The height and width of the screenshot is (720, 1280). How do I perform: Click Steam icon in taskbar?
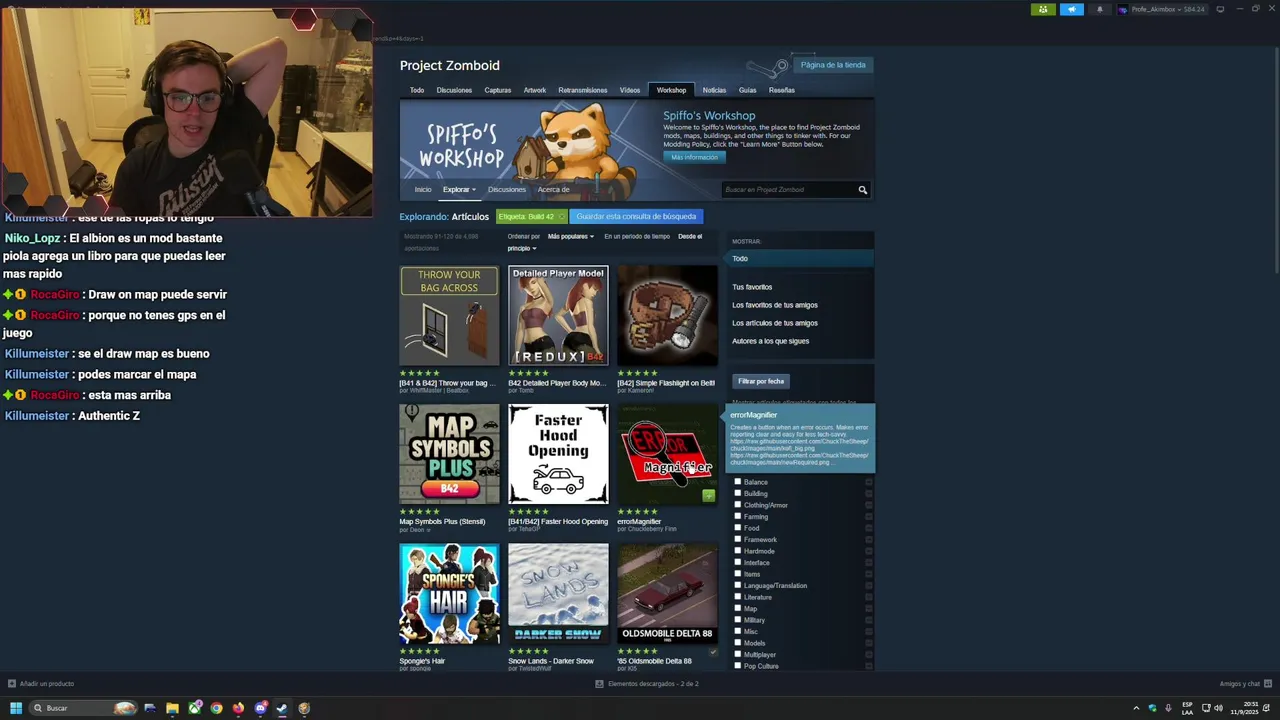coord(282,708)
